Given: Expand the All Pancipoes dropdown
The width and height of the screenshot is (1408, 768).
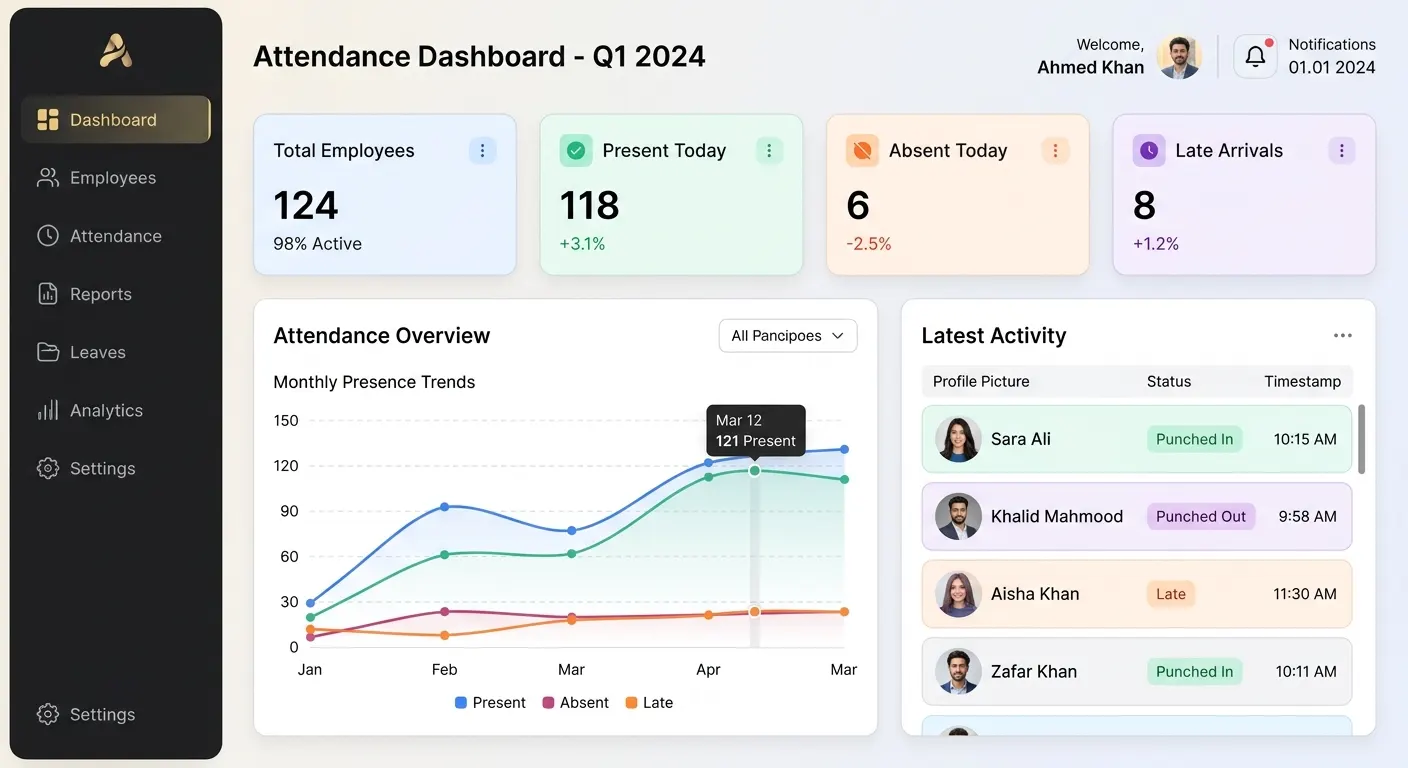Looking at the screenshot, I should (788, 336).
